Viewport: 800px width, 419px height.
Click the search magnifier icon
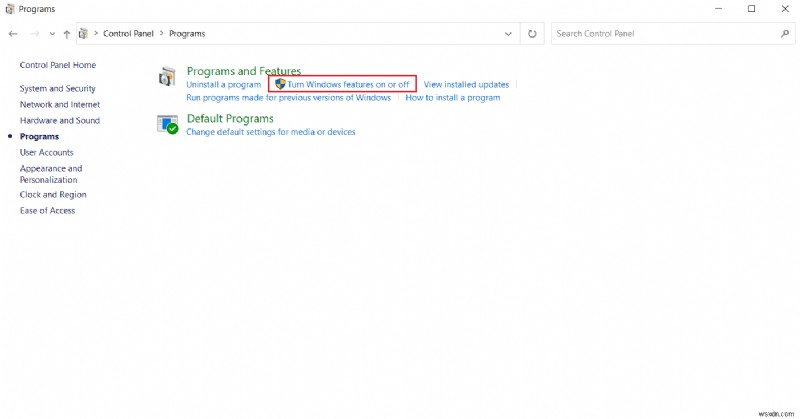click(785, 34)
